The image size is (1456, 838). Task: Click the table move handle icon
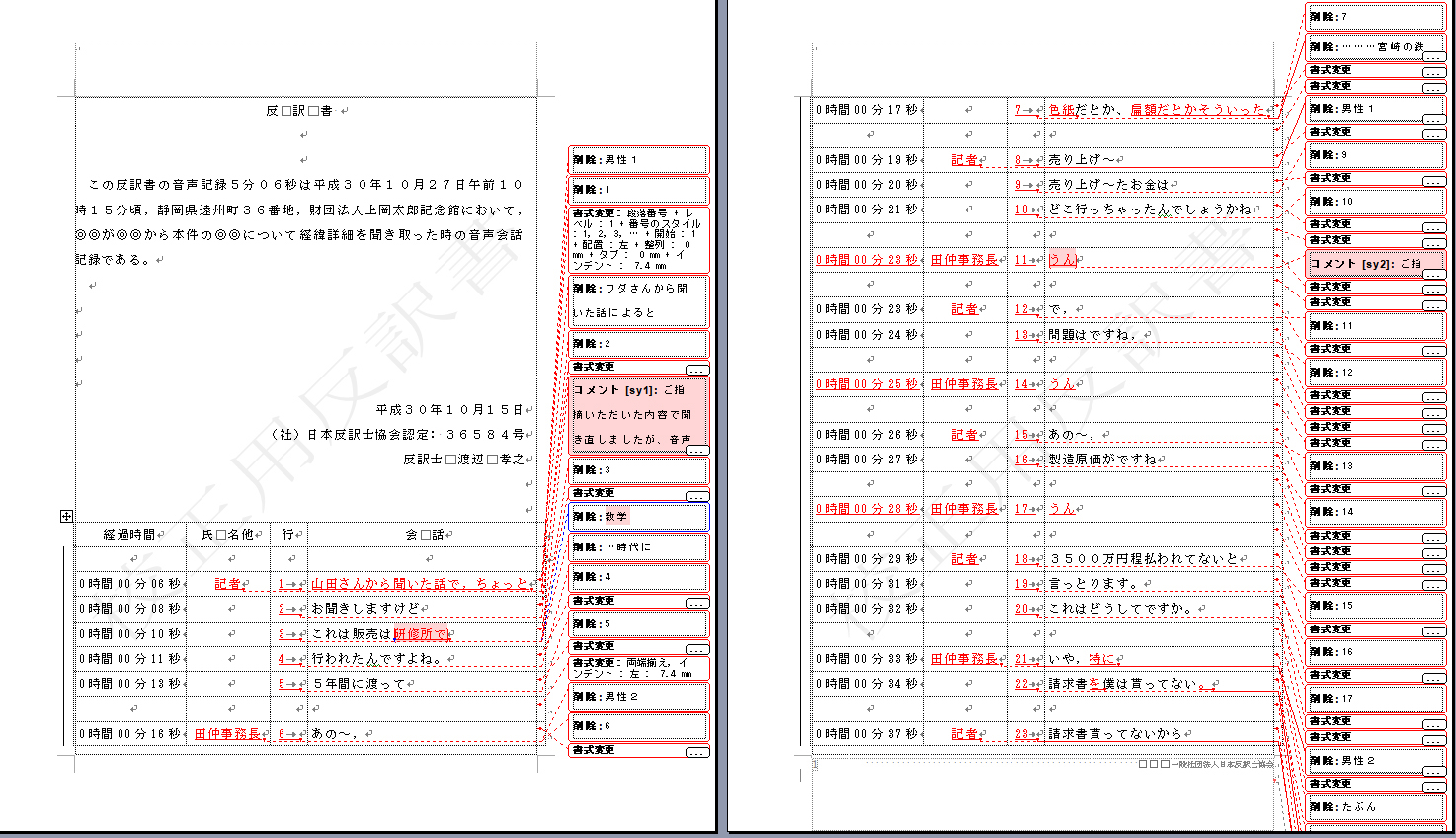coord(65,515)
